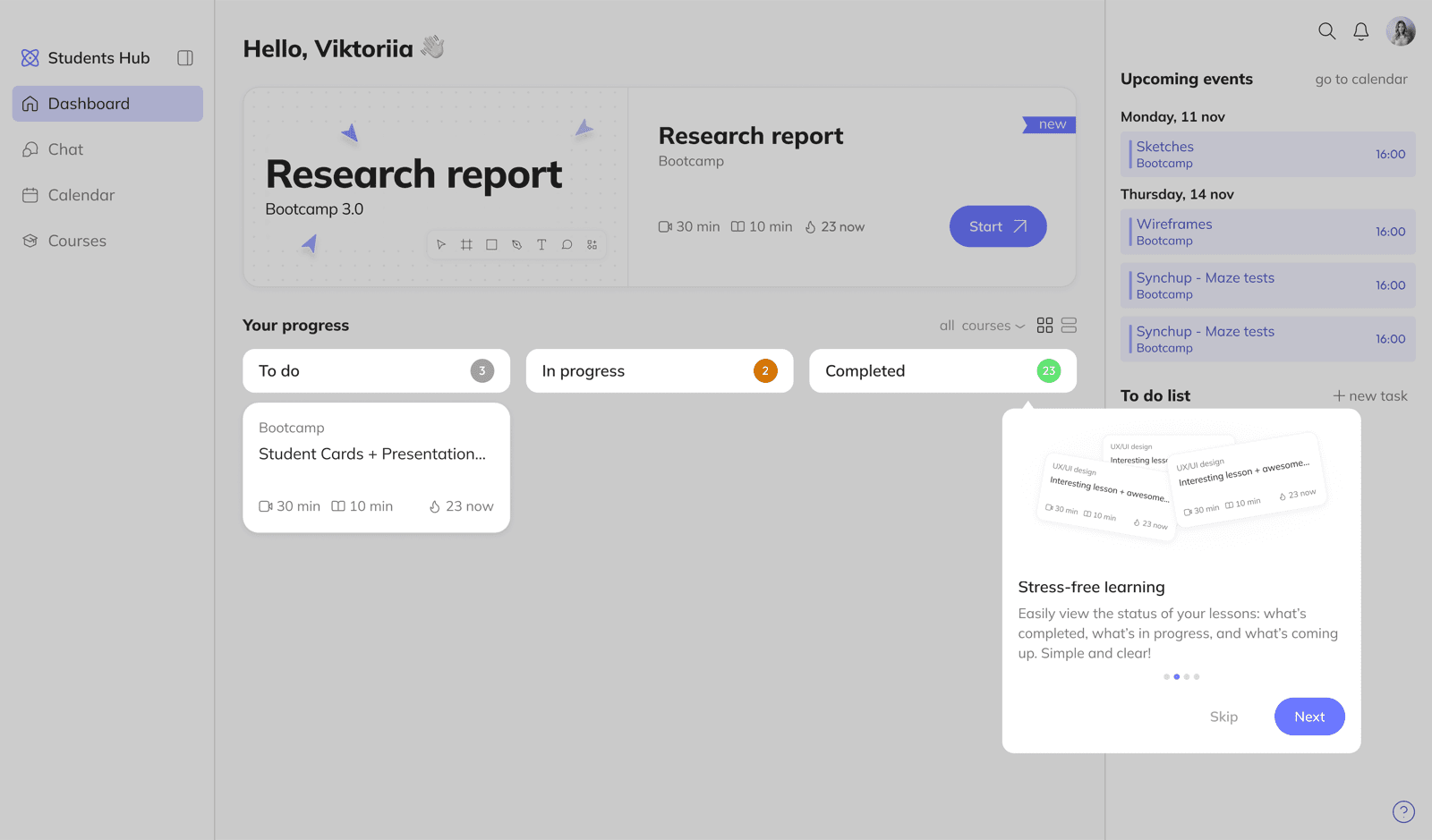Image resolution: width=1432 pixels, height=840 pixels.
Task: Open the Wireframes event at 16:00
Action: (x=1268, y=232)
